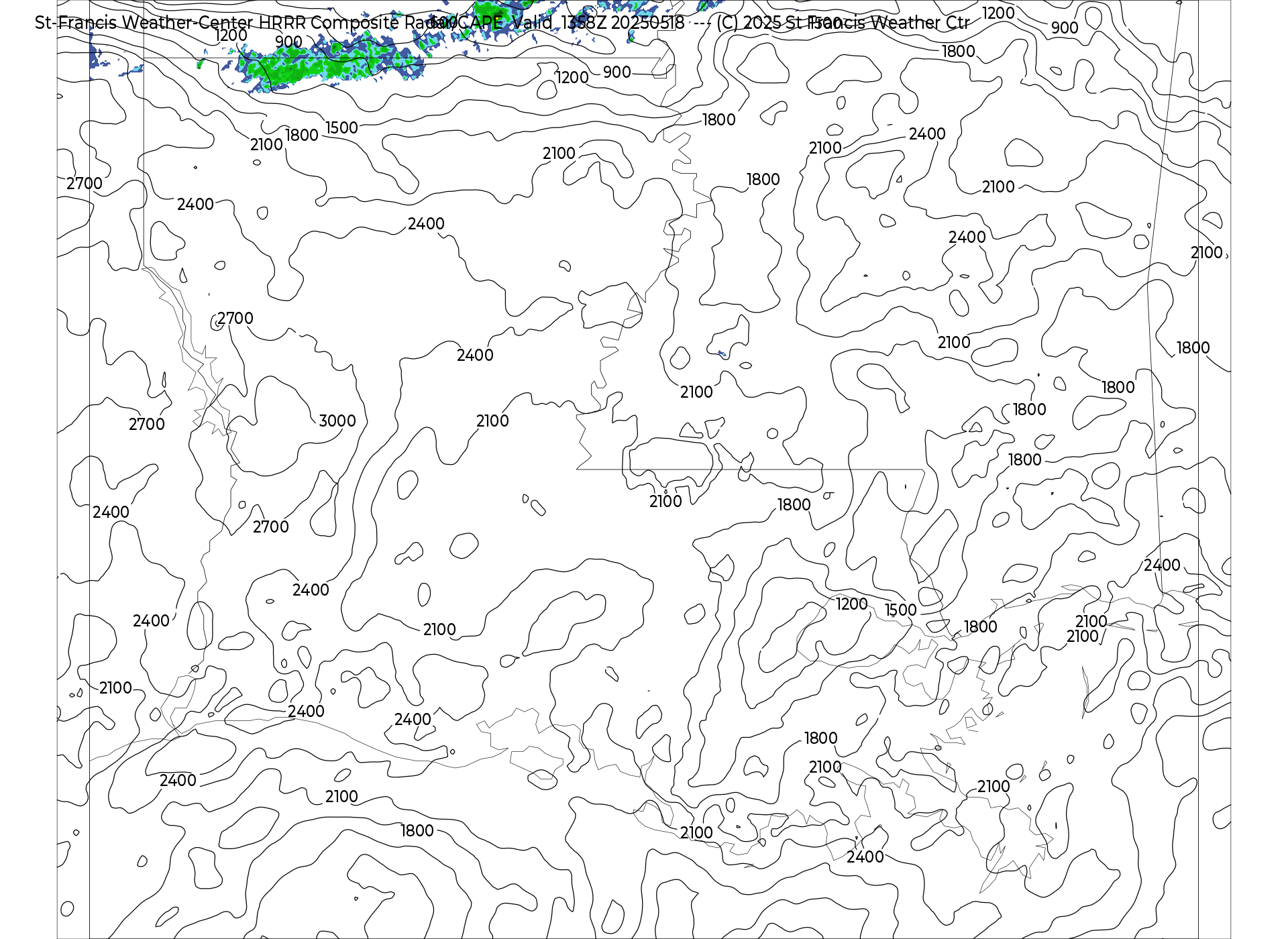The image size is (1288, 939).
Task: Click the 'CAPE' word in the header
Action: 479,23
